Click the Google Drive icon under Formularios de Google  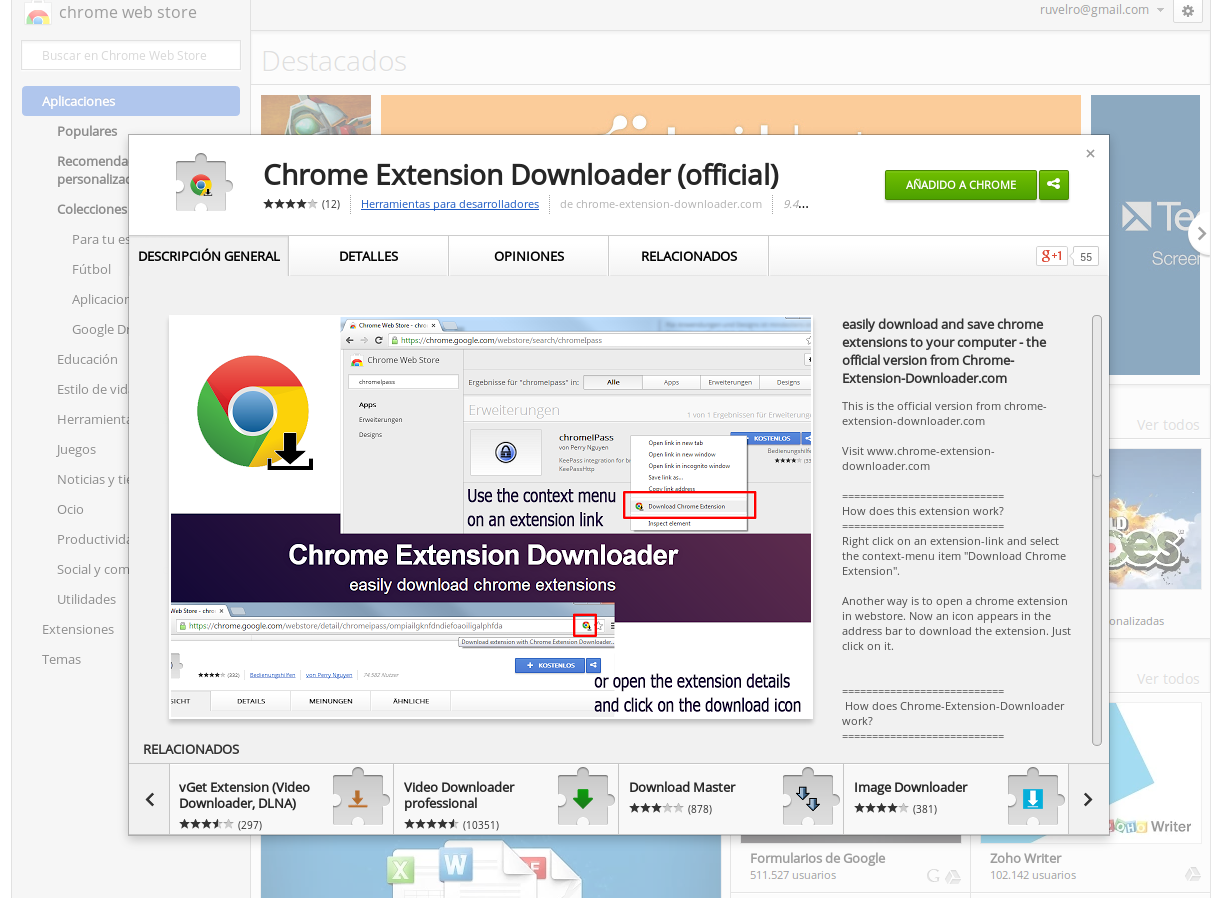click(954, 876)
